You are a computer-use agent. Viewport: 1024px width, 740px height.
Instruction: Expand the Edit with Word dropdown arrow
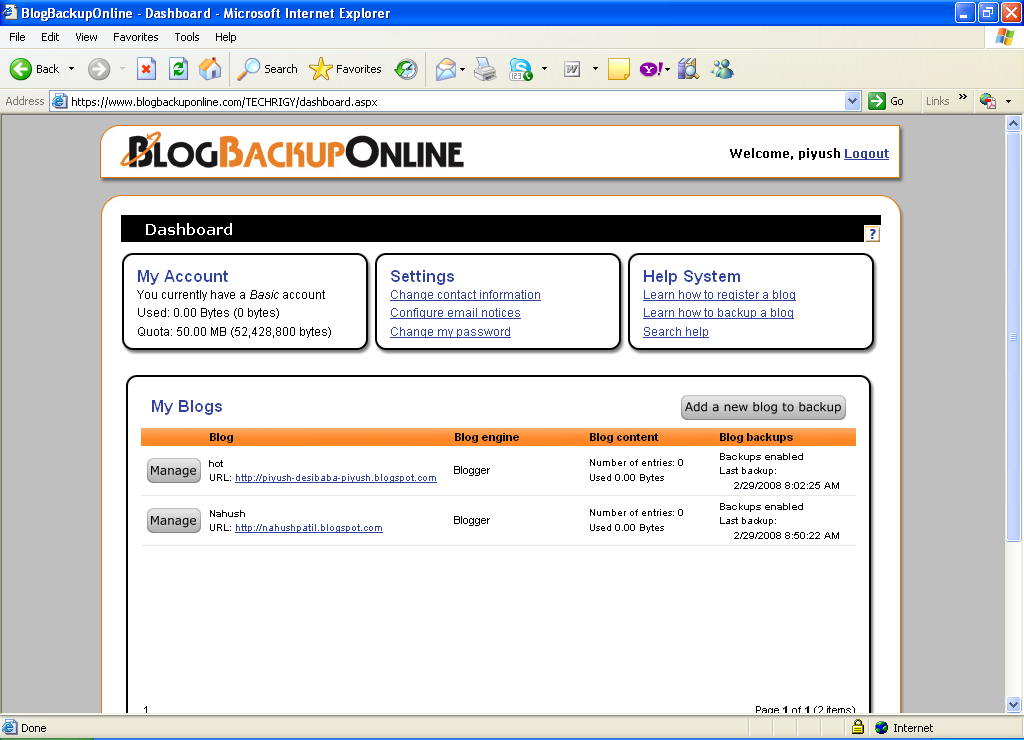595,69
